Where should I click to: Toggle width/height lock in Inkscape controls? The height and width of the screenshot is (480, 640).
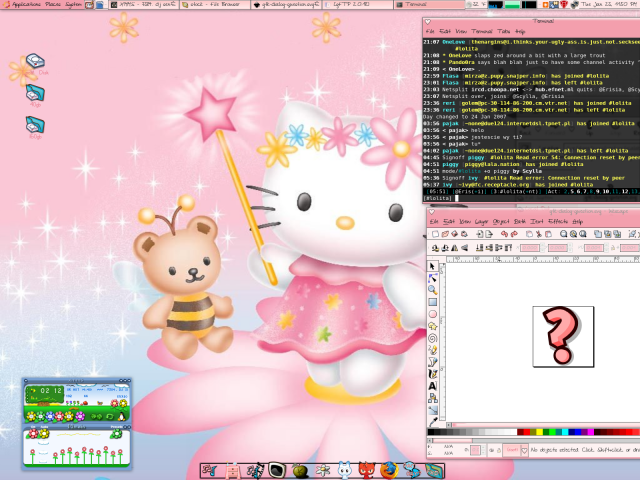coord(613,248)
